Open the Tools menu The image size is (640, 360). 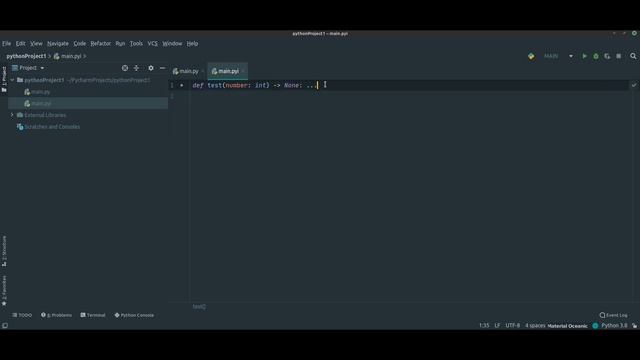[x=136, y=44]
